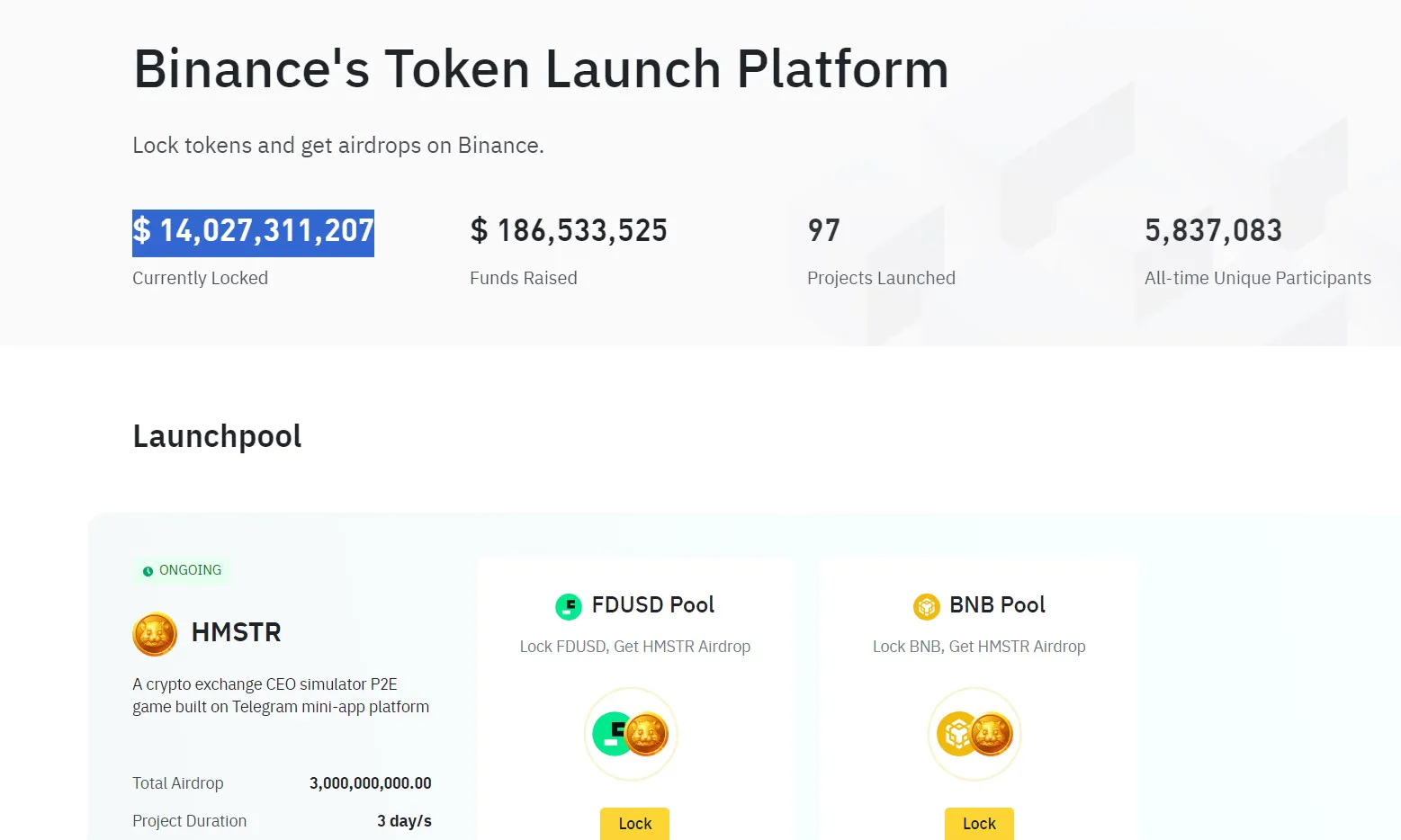Click Lock BNB, Get HMSTR Airdrop text
Viewport: 1401px width, 840px height.
pyautogui.click(x=979, y=647)
